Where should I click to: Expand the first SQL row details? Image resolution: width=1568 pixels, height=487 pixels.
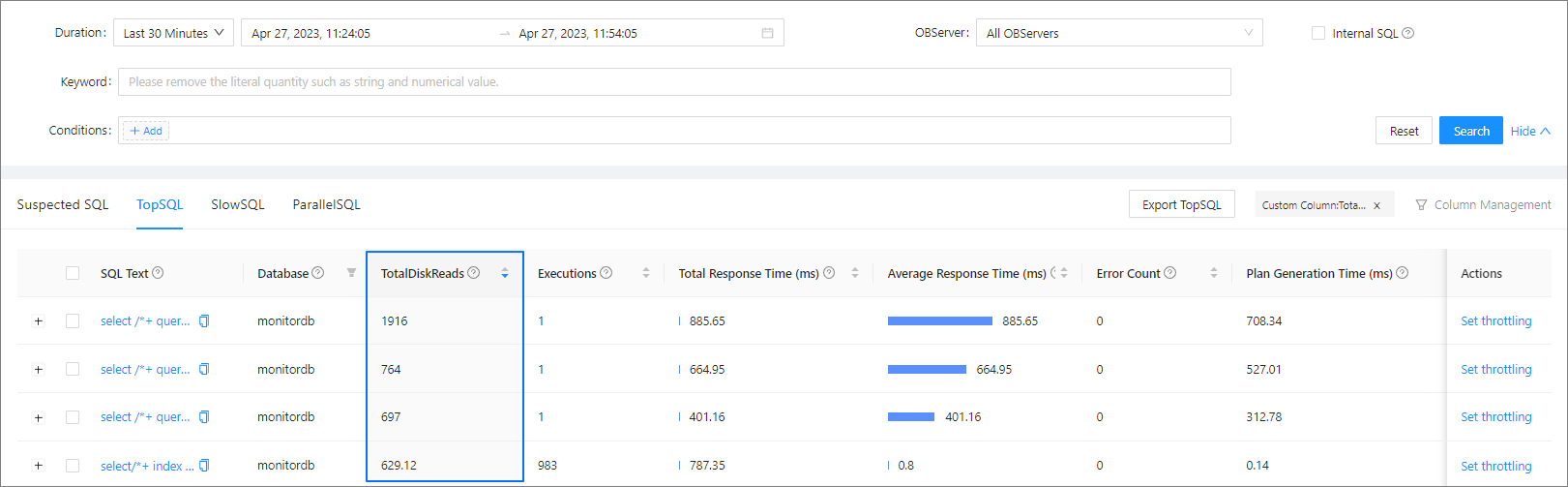39,321
